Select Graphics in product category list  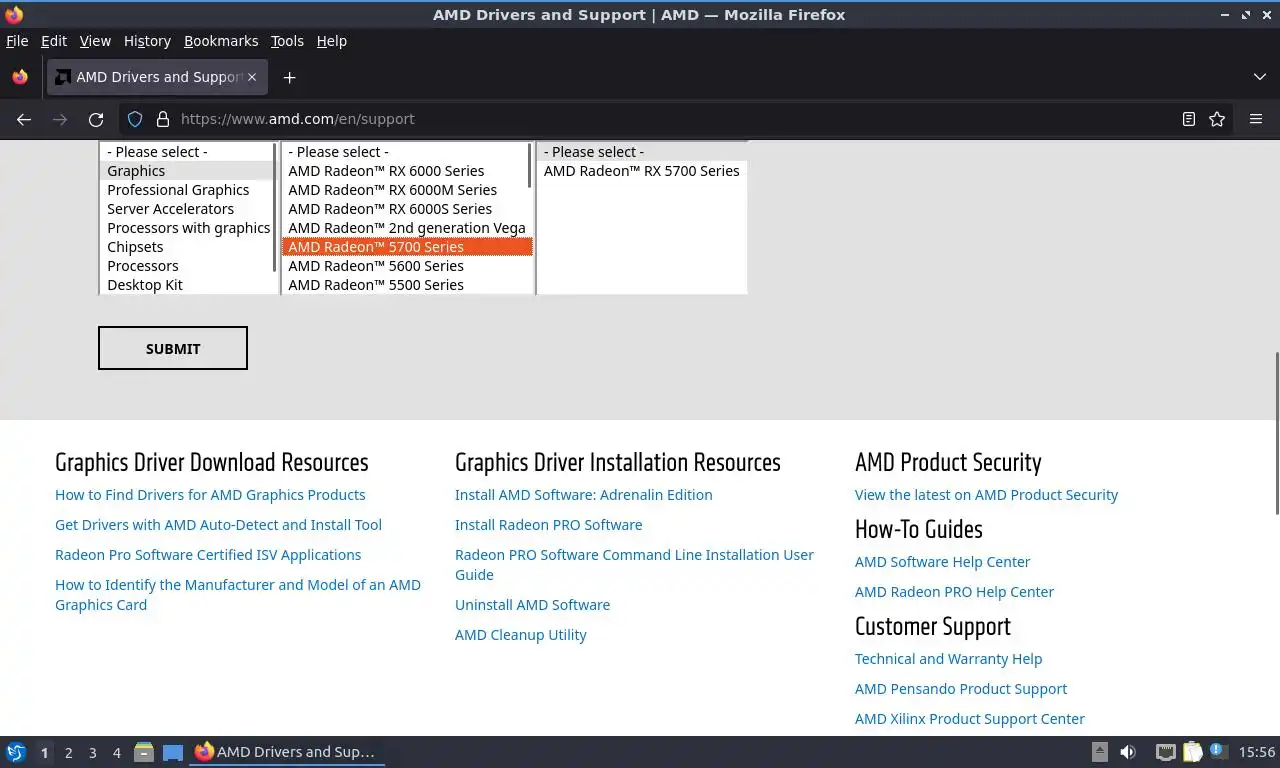[x=188, y=171]
